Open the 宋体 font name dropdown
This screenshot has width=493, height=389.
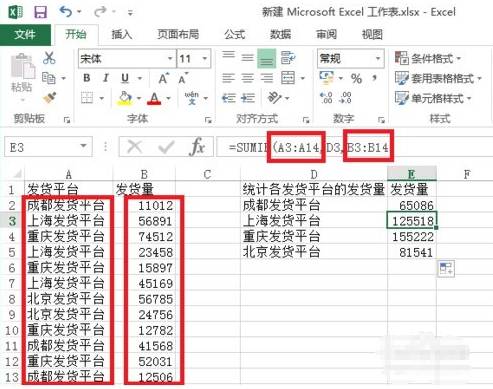tap(170, 59)
